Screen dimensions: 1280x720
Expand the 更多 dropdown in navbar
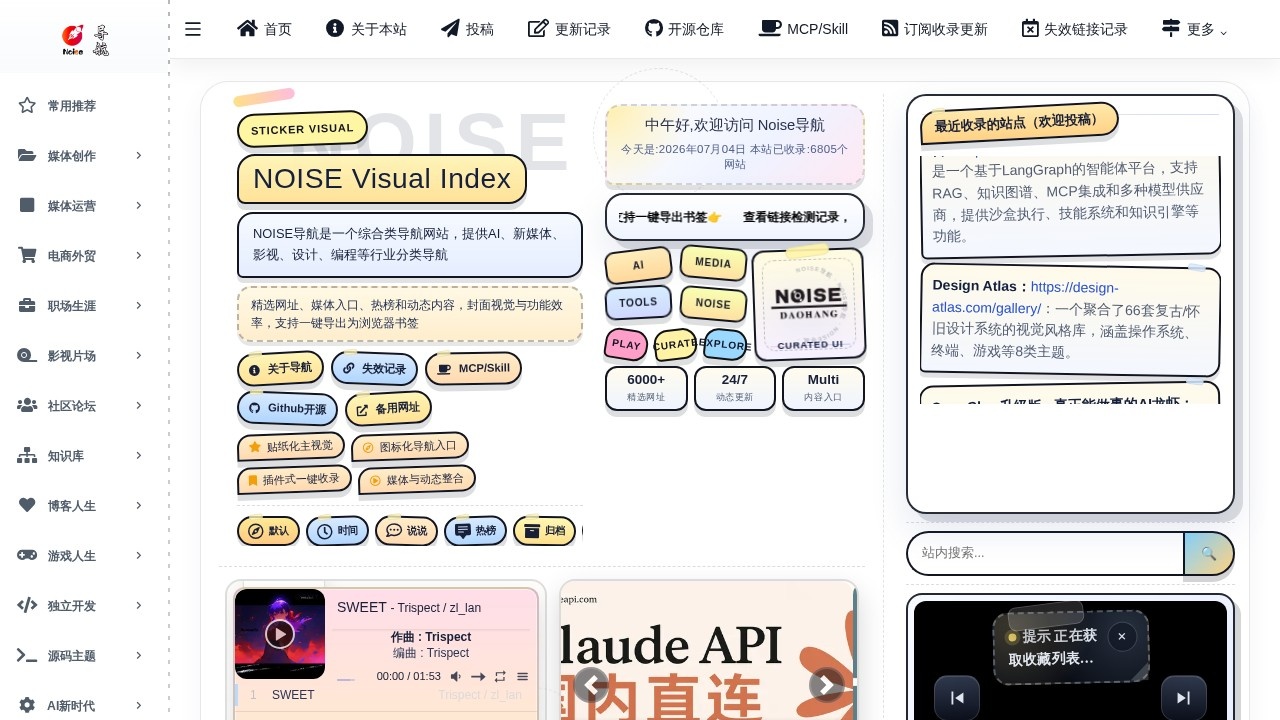click(x=1194, y=29)
